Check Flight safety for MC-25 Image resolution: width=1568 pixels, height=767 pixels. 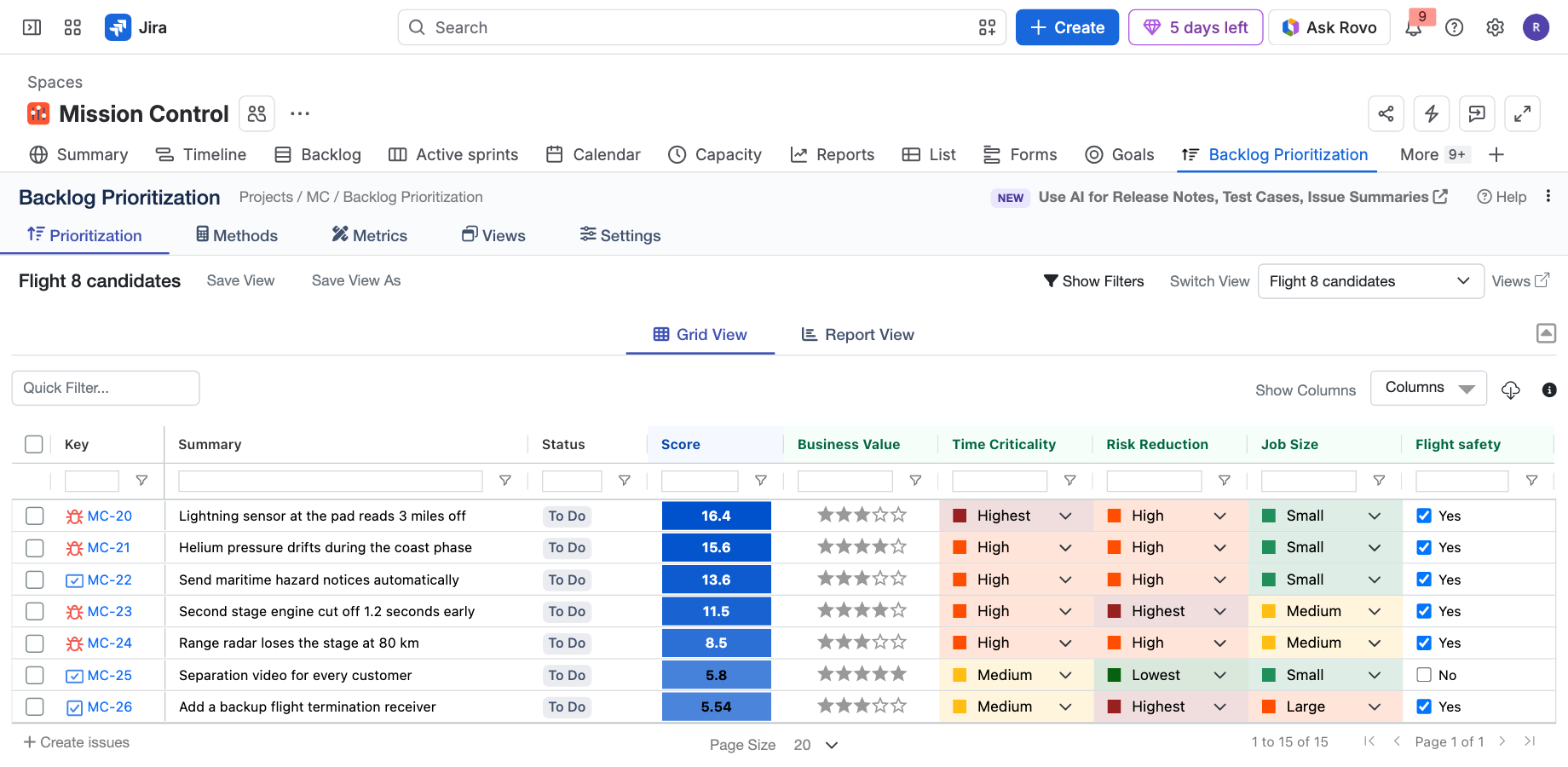(x=1424, y=675)
